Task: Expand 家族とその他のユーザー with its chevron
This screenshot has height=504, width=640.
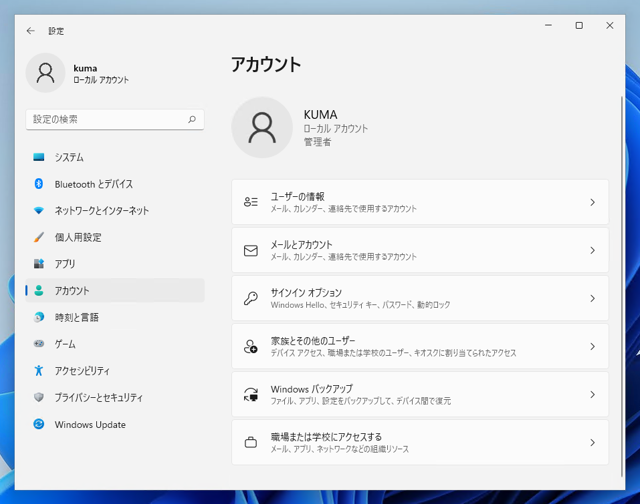Action: (x=593, y=346)
